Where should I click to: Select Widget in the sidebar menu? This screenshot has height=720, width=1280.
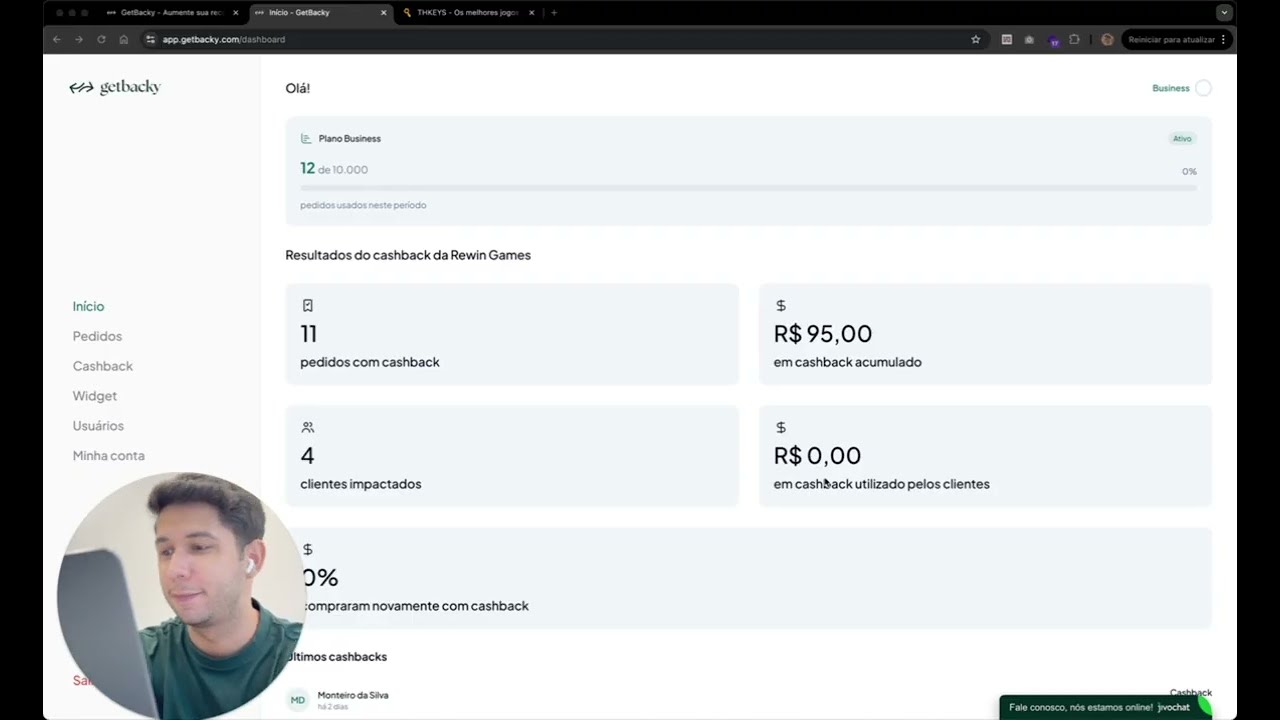point(94,396)
